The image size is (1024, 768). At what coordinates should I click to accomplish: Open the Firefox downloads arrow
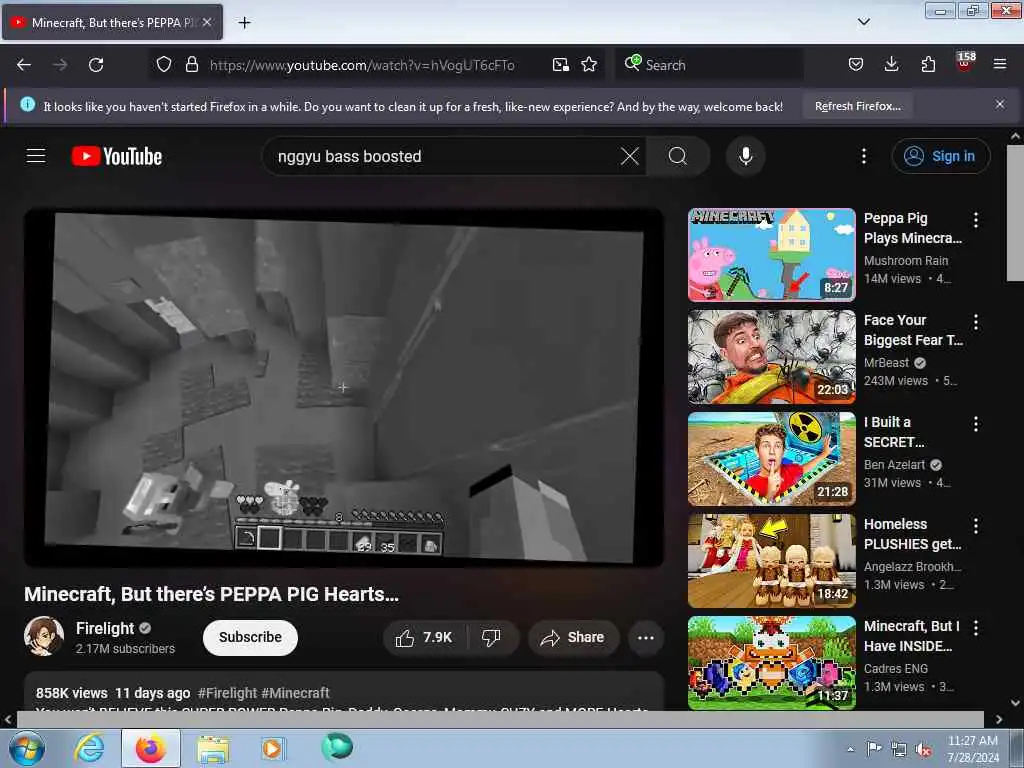891,64
